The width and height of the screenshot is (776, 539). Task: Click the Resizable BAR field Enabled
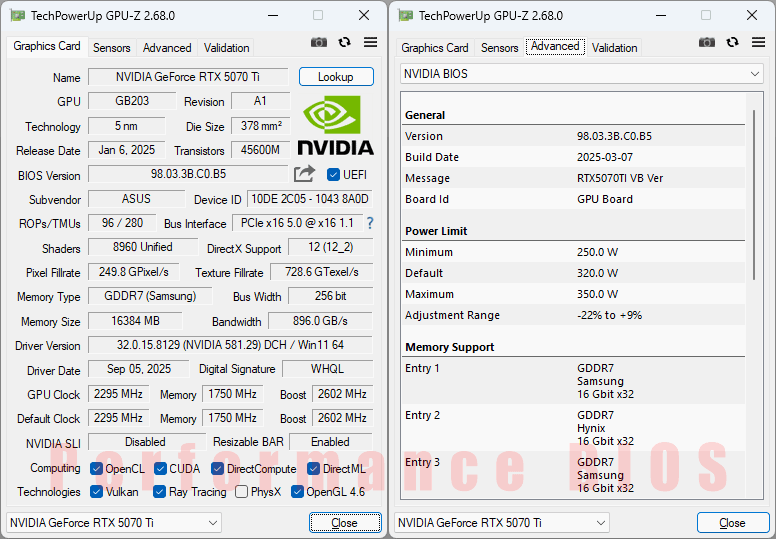pyautogui.click(x=331, y=442)
